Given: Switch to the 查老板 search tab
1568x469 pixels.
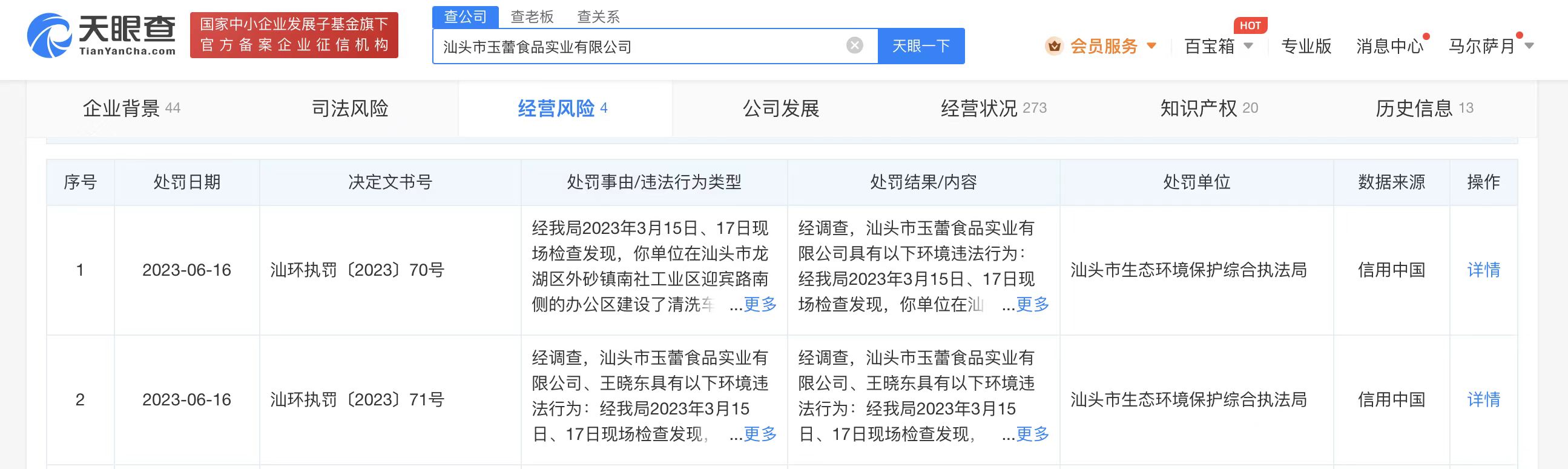Looking at the screenshot, I should [532, 16].
